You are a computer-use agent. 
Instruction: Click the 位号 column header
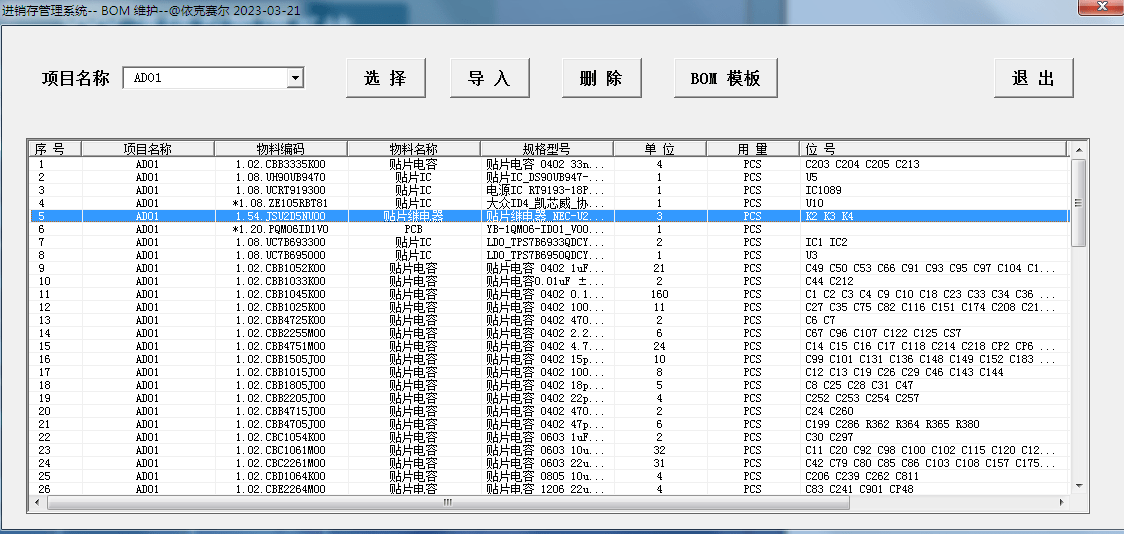(x=933, y=149)
